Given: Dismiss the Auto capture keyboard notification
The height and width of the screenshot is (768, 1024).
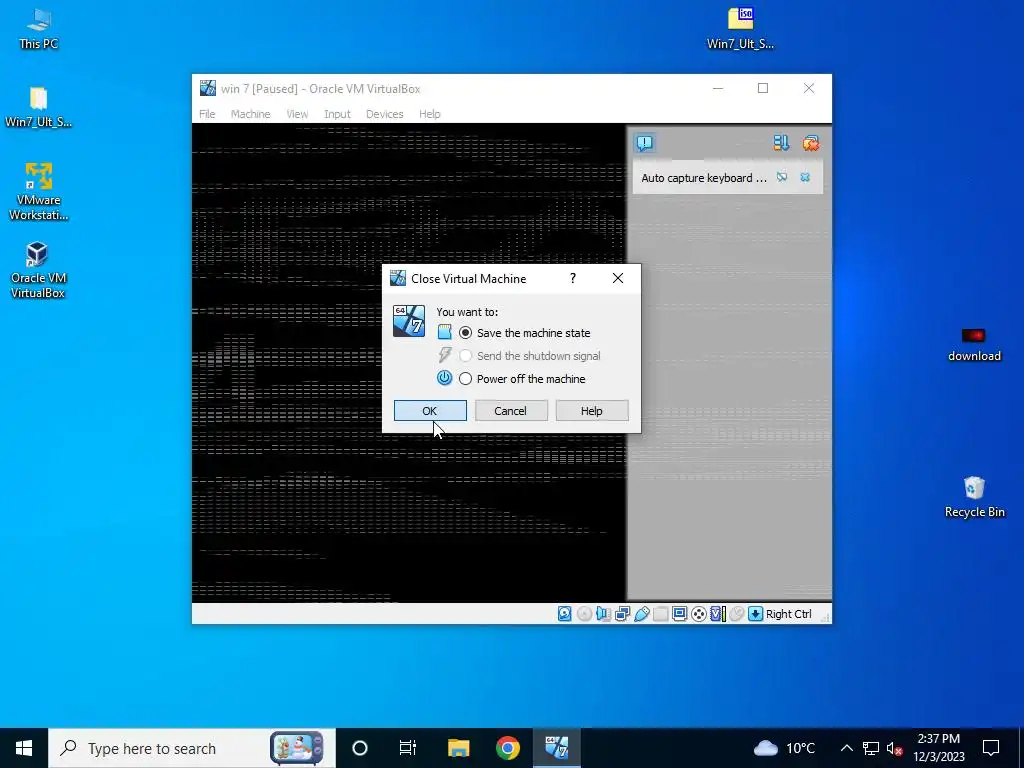Looking at the screenshot, I should [x=805, y=178].
